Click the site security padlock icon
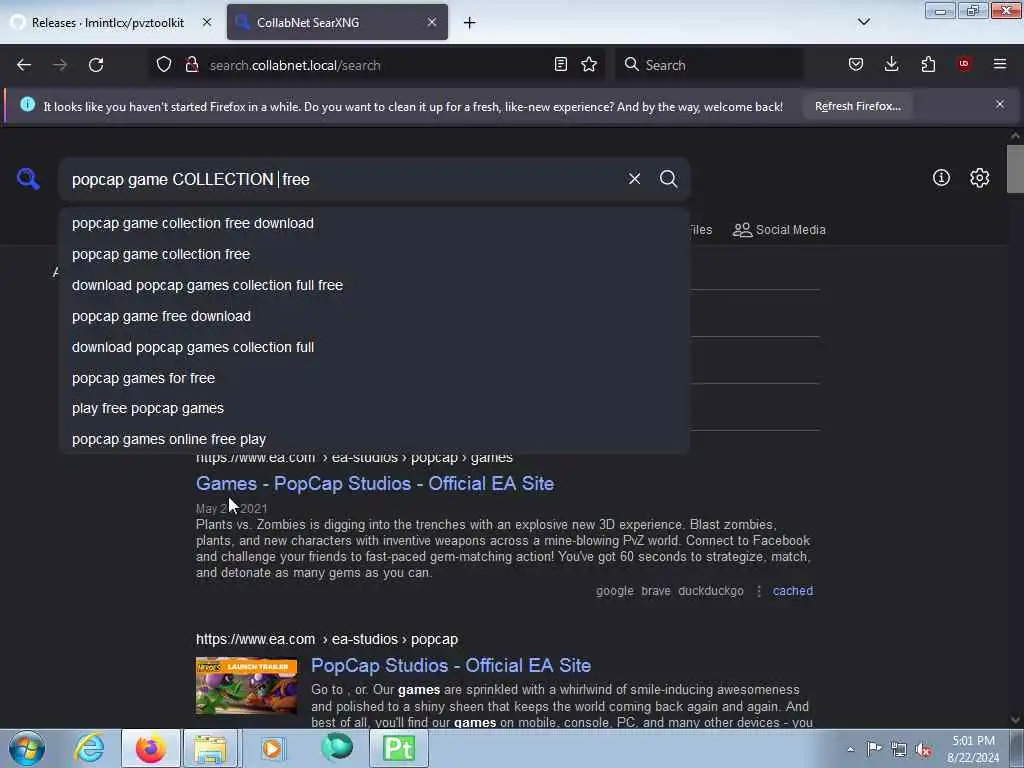Image resolution: width=1024 pixels, height=768 pixels. tap(192, 65)
